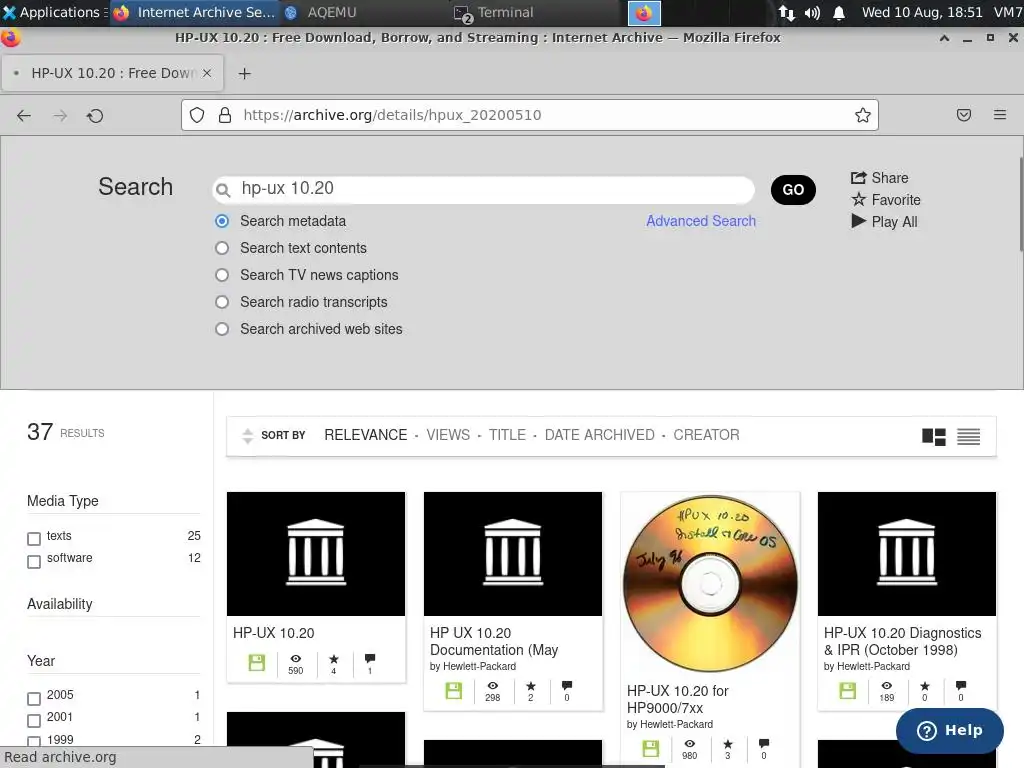Filter results by year 2001
This screenshot has width=1024, height=768.
pyautogui.click(x=34, y=721)
